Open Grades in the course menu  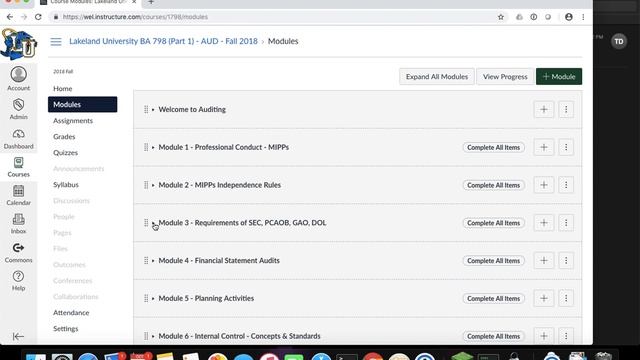64,137
